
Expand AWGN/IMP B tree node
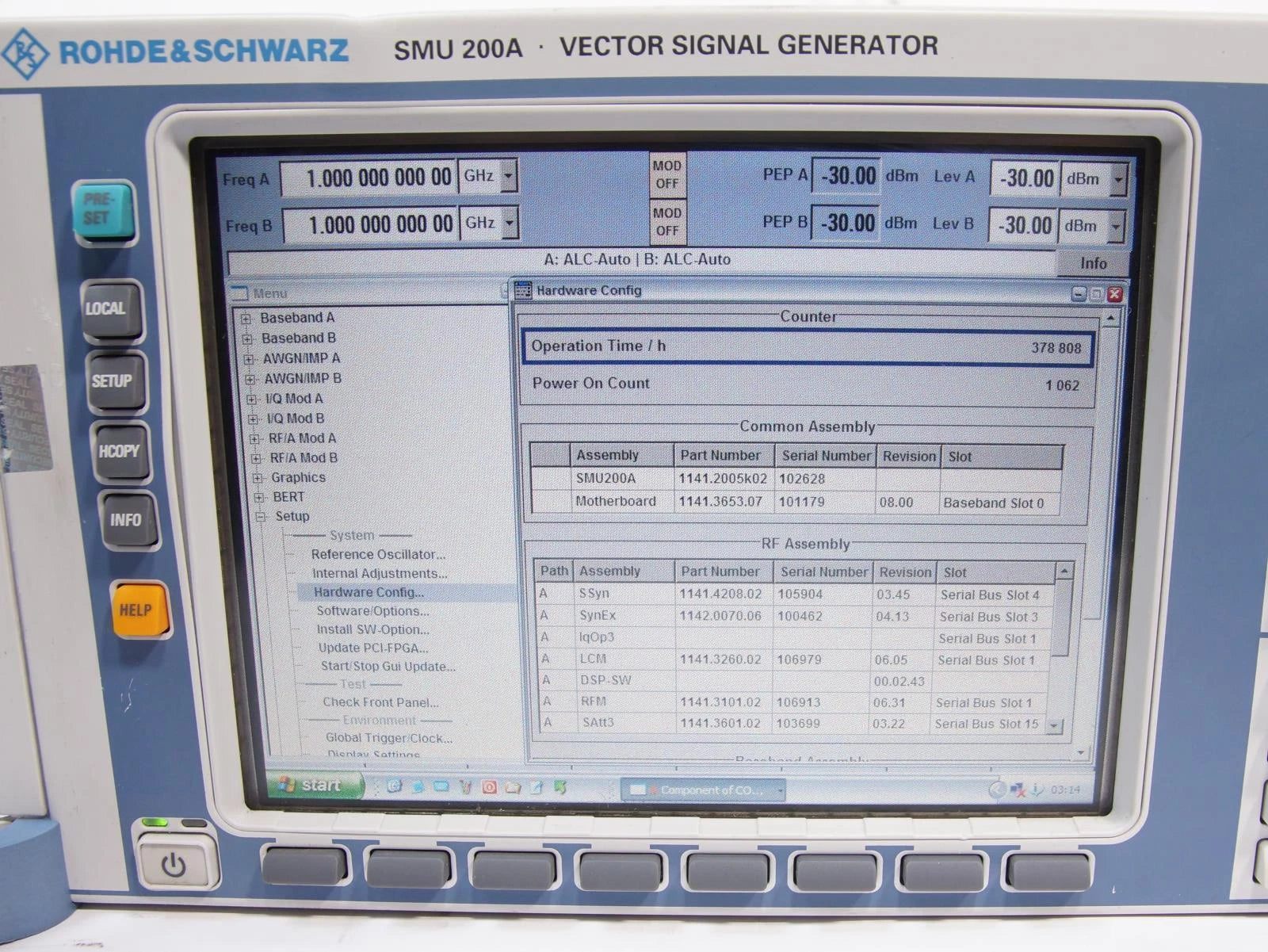pos(250,379)
